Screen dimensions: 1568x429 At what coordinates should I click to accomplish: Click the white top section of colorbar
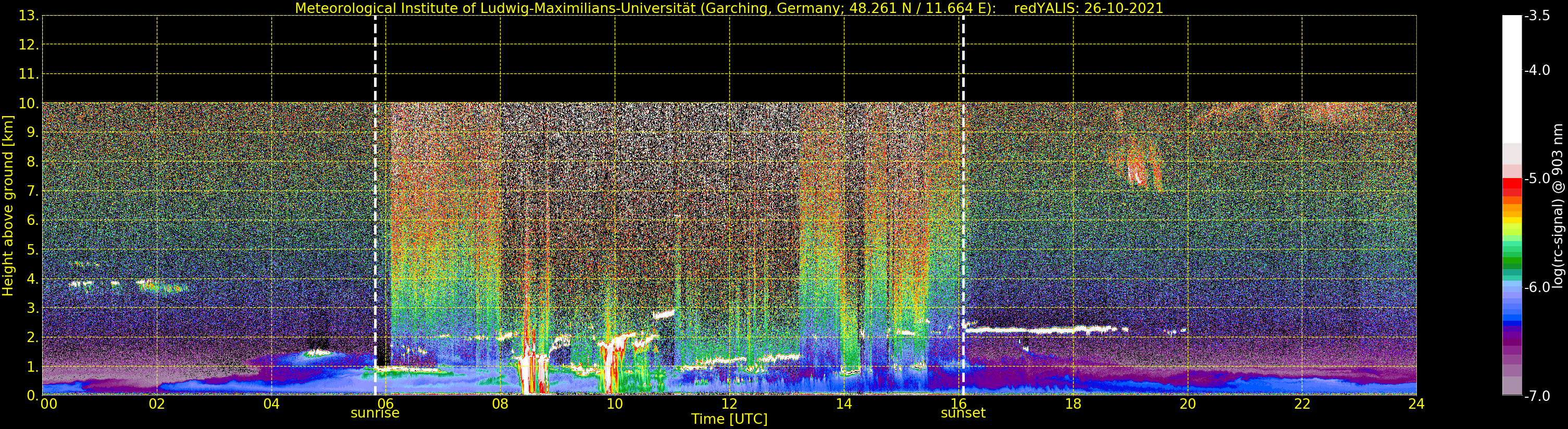pos(1512,79)
